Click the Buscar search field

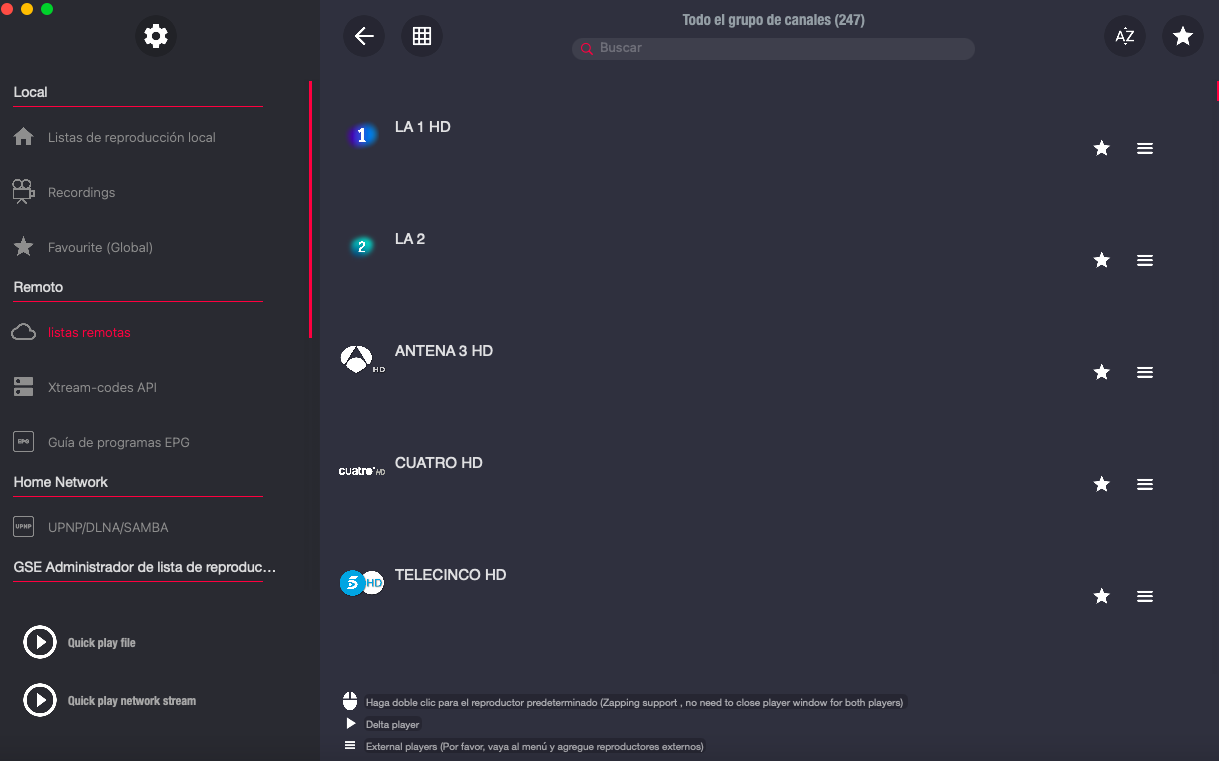pyautogui.click(x=780, y=48)
